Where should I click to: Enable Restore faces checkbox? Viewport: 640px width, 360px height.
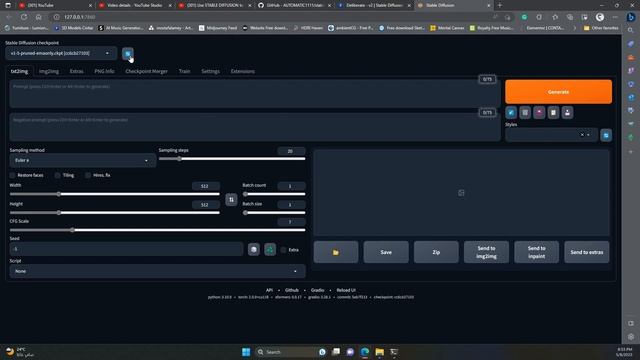tap(12, 175)
